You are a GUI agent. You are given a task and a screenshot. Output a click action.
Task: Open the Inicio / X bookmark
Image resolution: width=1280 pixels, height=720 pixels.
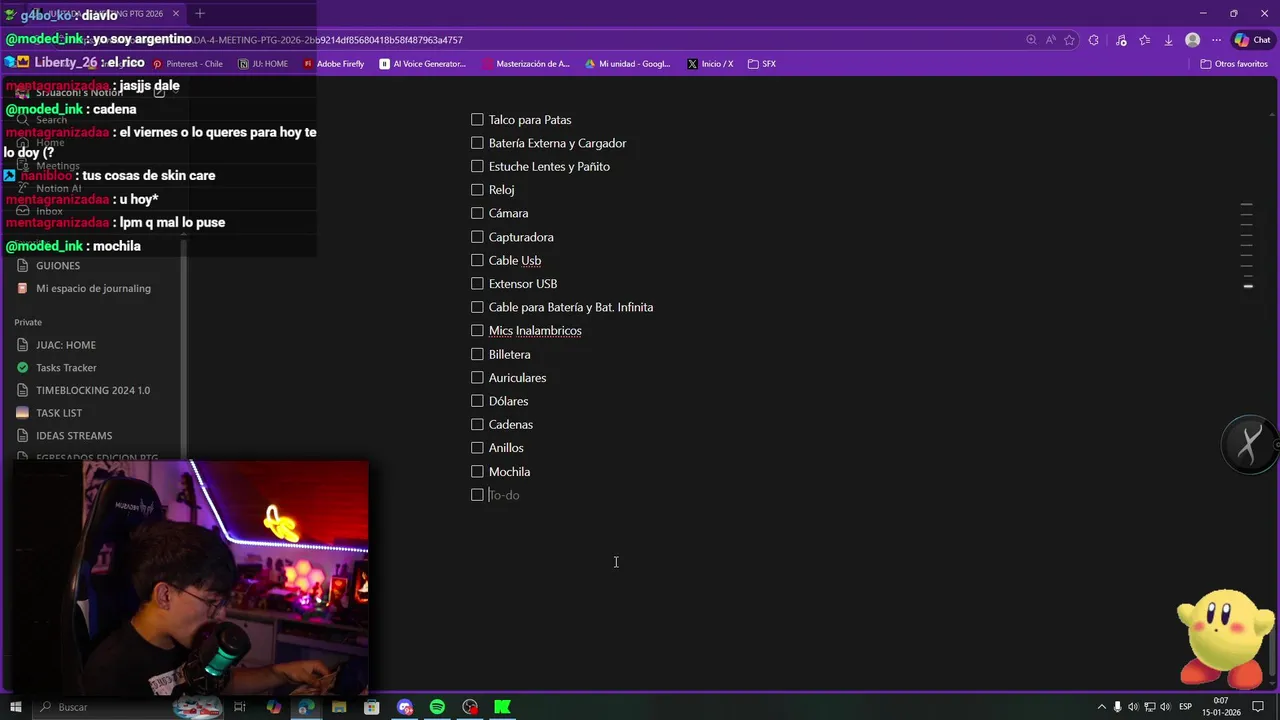coord(710,63)
